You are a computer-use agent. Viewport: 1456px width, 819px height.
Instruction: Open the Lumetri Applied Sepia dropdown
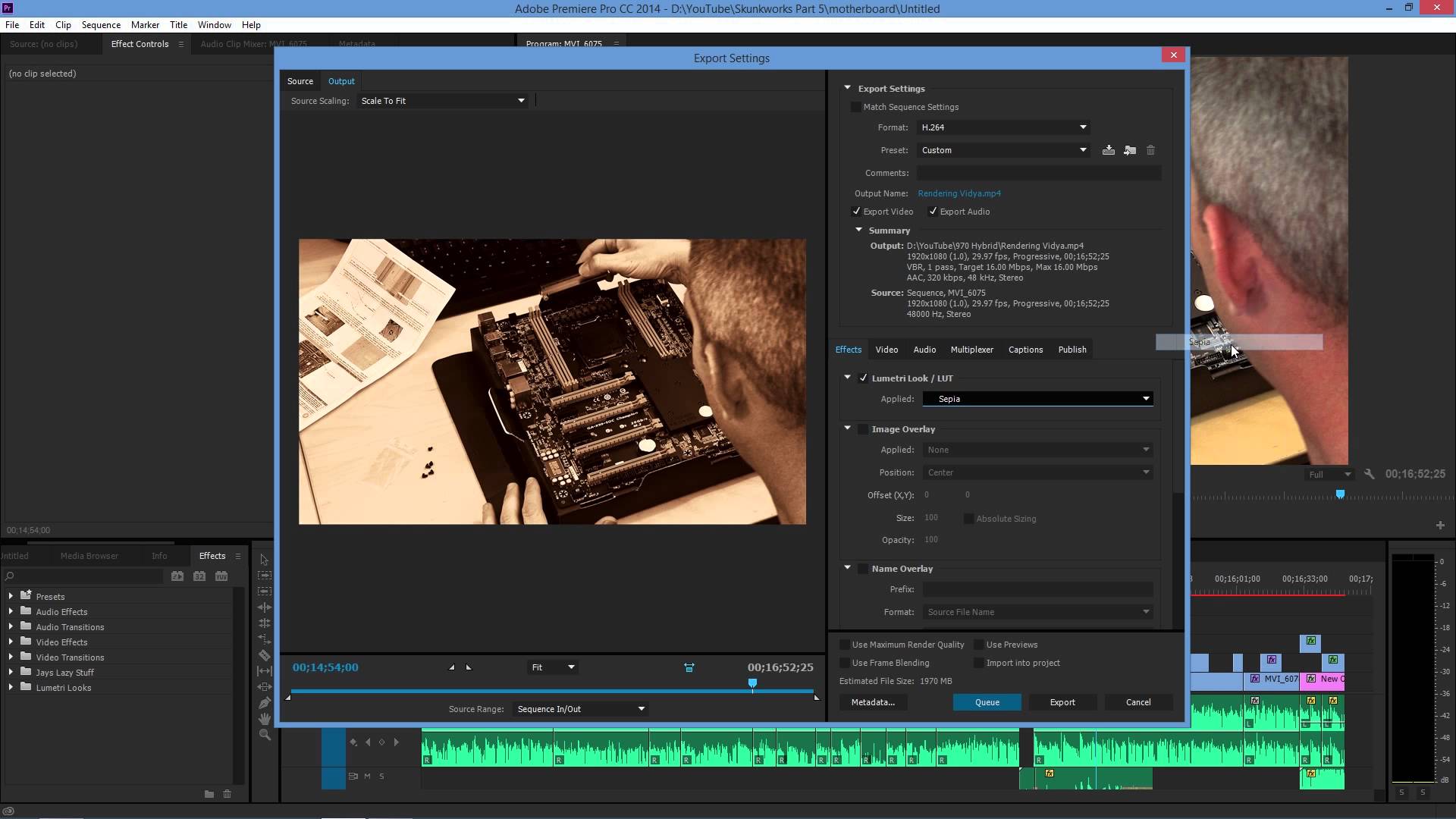point(1037,399)
